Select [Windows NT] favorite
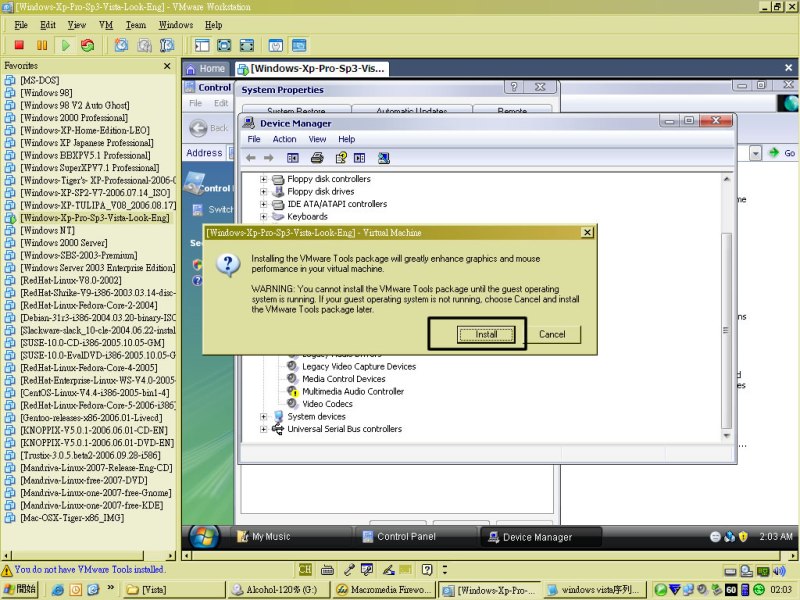Viewport: 800px width, 600px height. tap(47, 231)
